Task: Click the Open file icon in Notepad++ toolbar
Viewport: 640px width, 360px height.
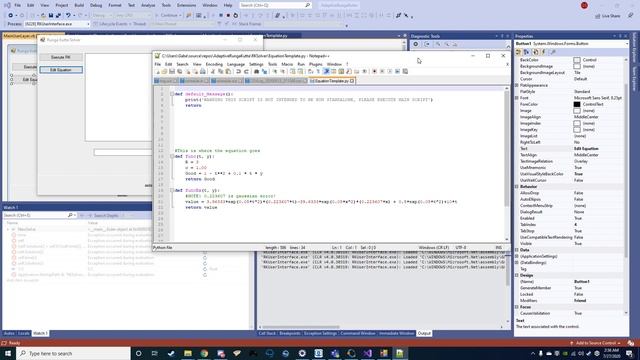Action: [164, 71]
